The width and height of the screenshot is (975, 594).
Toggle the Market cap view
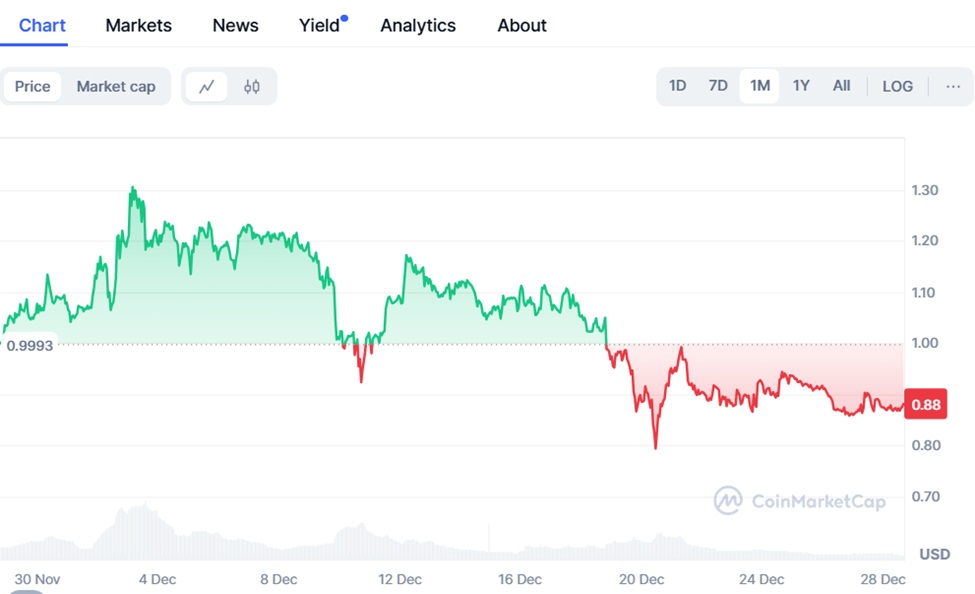point(116,86)
